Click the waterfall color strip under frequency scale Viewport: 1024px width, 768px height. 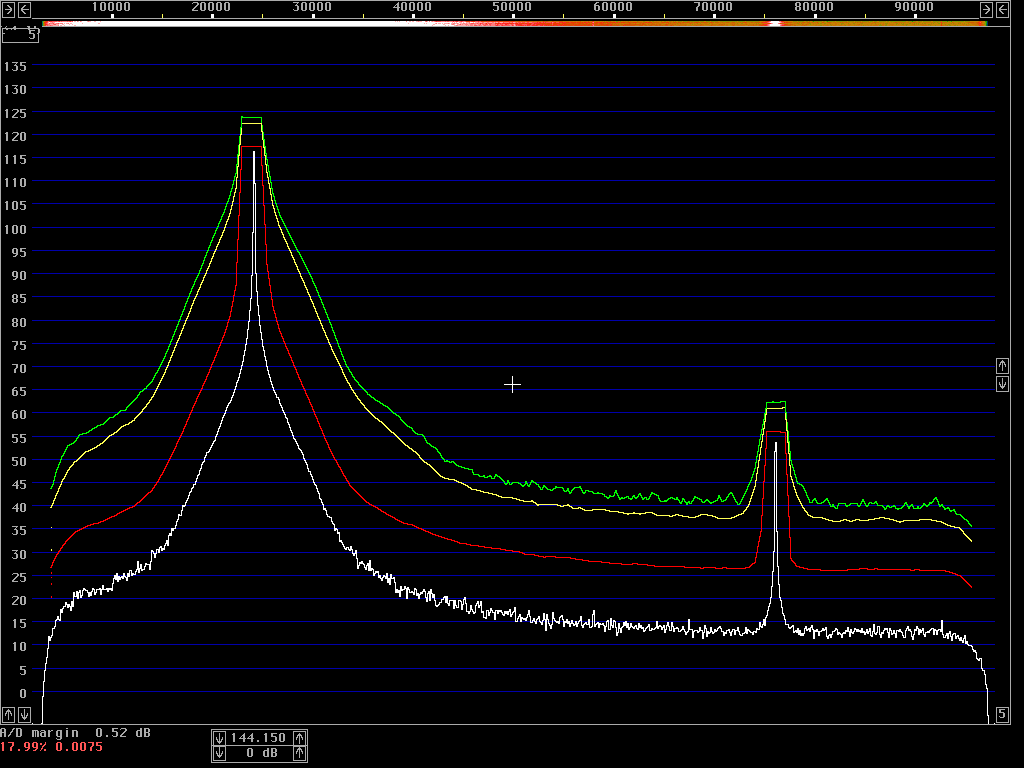pyautogui.click(x=515, y=24)
